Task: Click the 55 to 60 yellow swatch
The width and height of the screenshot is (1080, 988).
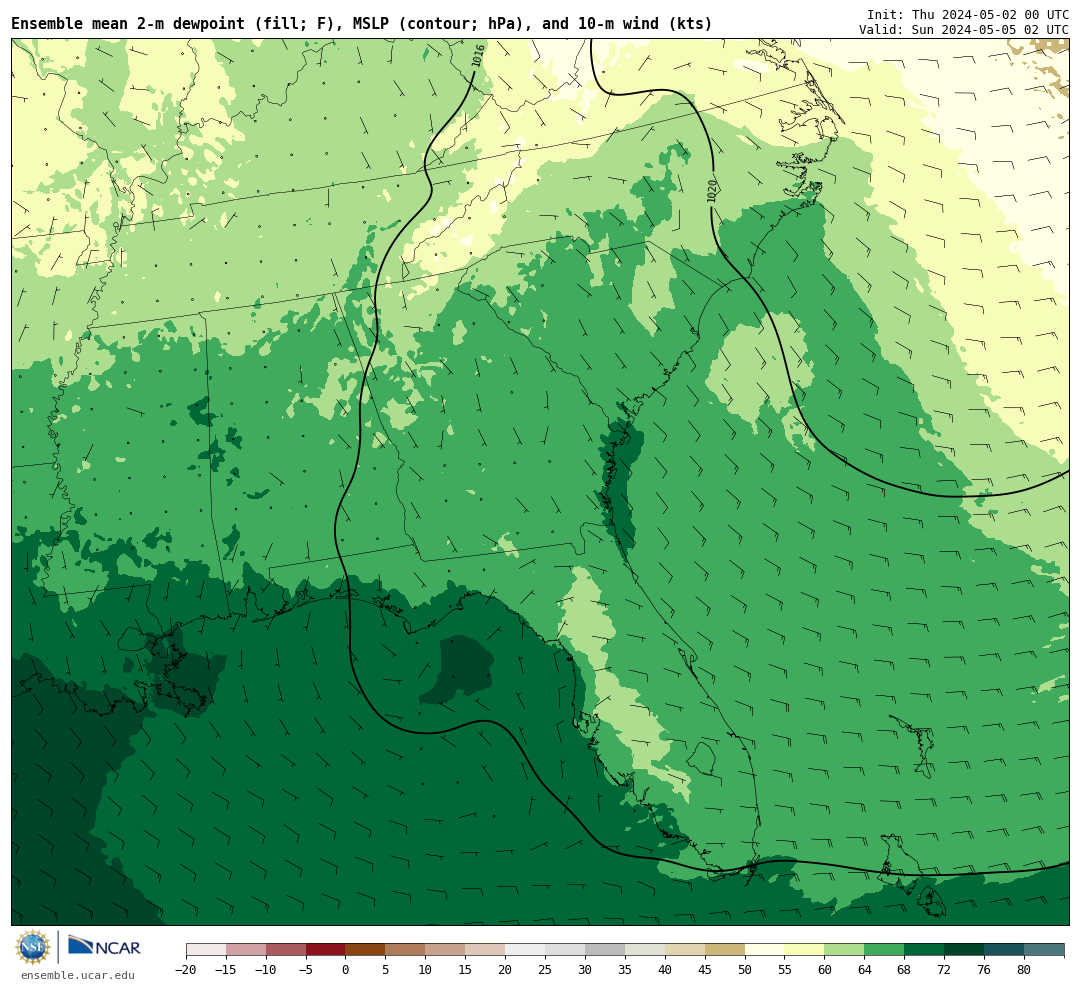Action: click(805, 950)
